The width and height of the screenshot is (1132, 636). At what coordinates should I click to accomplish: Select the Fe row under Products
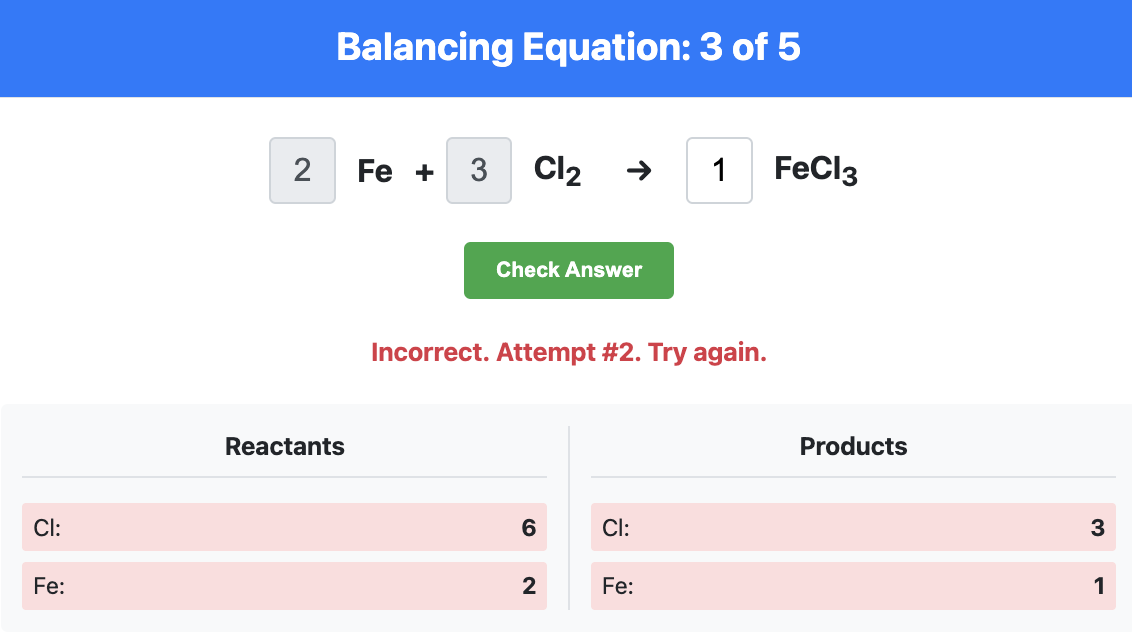[853, 585]
